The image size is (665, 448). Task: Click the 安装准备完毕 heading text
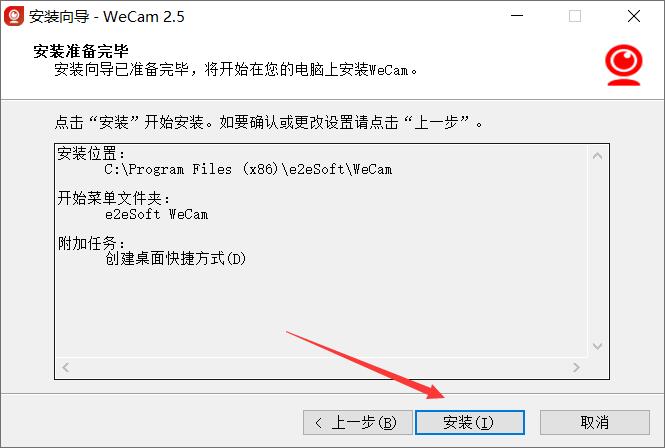coord(81,51)
